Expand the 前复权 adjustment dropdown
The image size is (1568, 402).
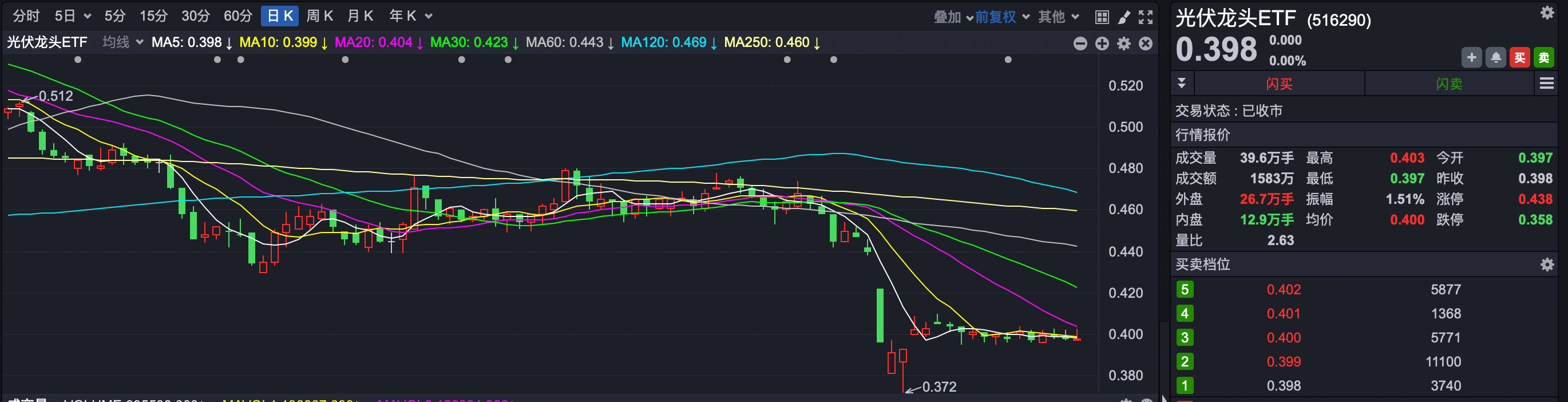pyautogui.click(x=1002, y=17)
